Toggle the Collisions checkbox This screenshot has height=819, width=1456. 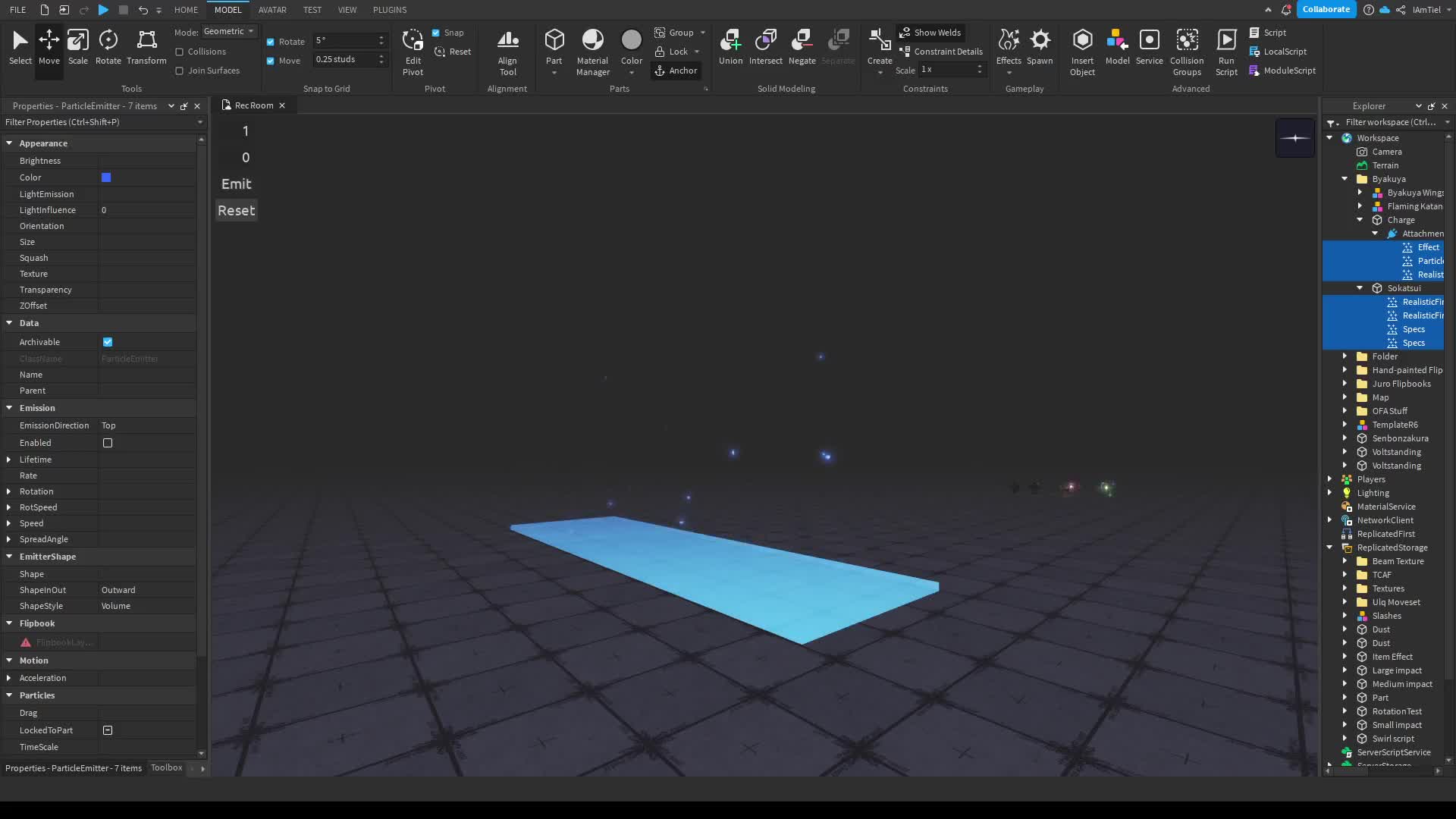[180, 52]
